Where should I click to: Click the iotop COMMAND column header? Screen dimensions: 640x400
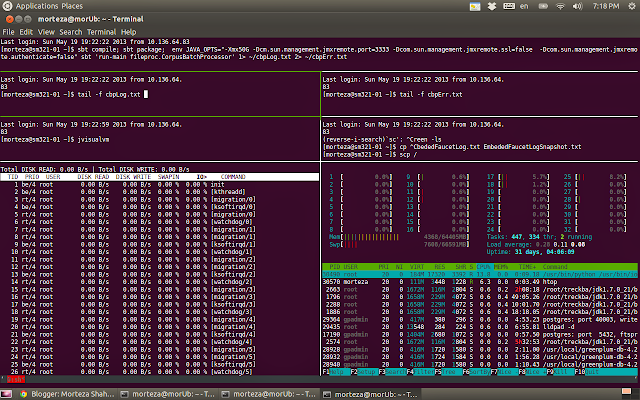(233, 177)
